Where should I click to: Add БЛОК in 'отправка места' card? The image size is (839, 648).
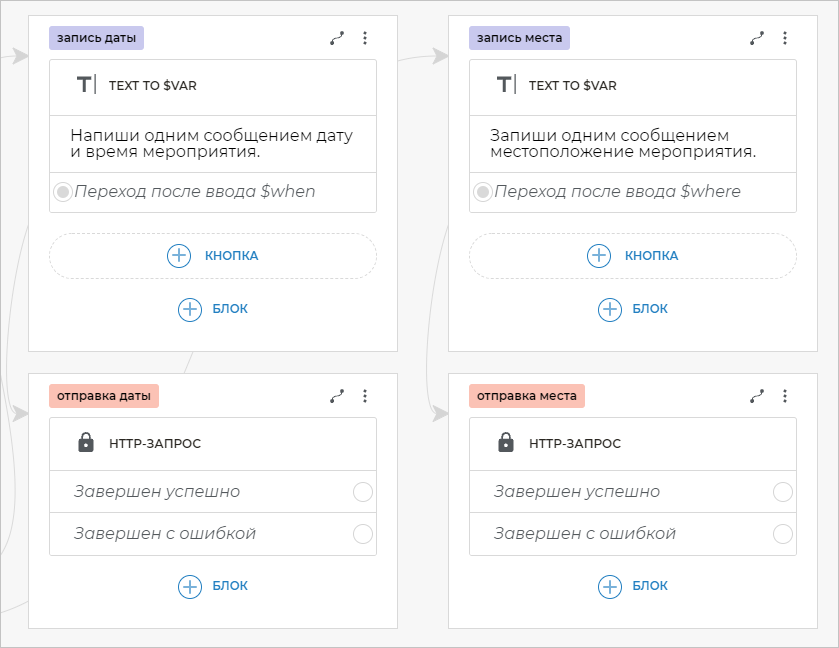(x=633, y=587)
